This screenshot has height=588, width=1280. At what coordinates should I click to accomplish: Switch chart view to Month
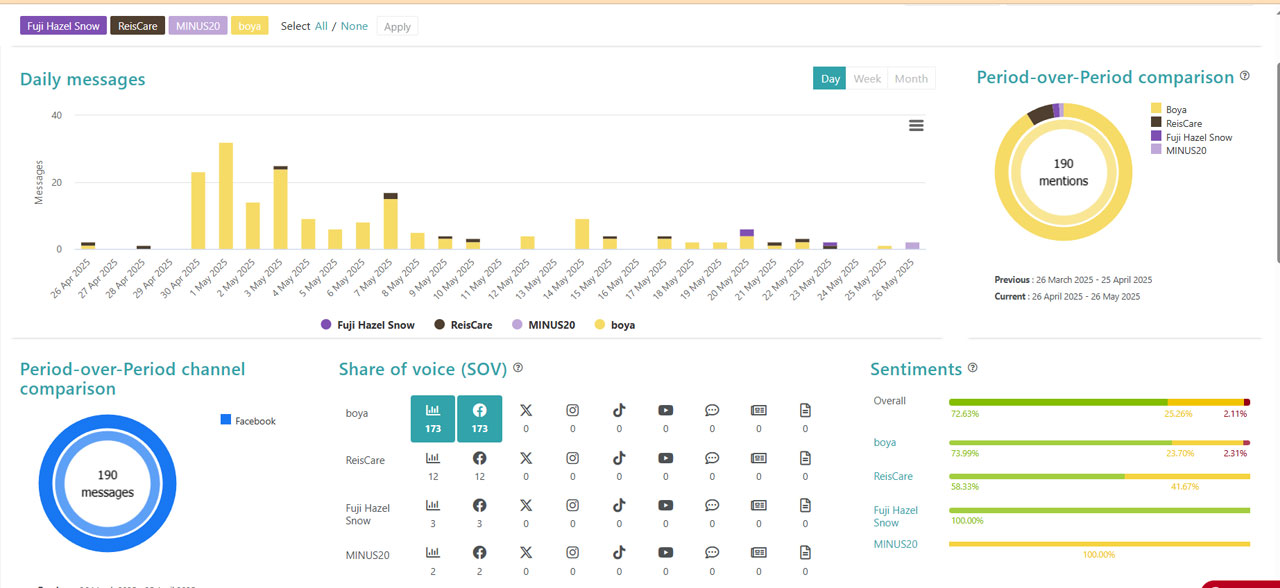pyautogui.click(x=911, y=79)
